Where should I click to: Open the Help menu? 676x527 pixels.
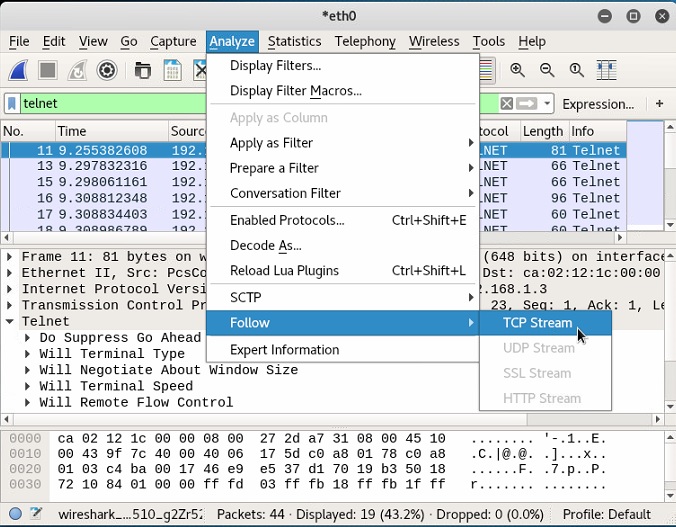[532, 41]
